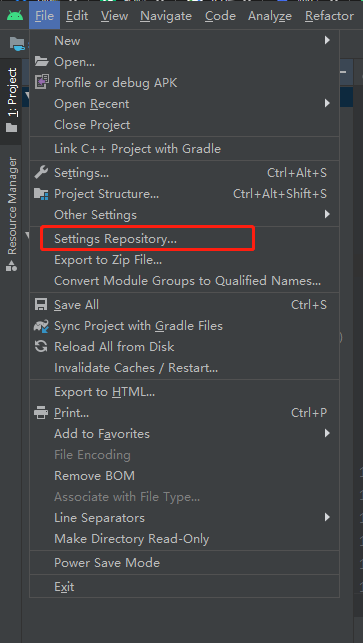The height and width of the screenshot is (643, 363).
Task: Click the floppy disk Save All icon
Action: point(41,305)
